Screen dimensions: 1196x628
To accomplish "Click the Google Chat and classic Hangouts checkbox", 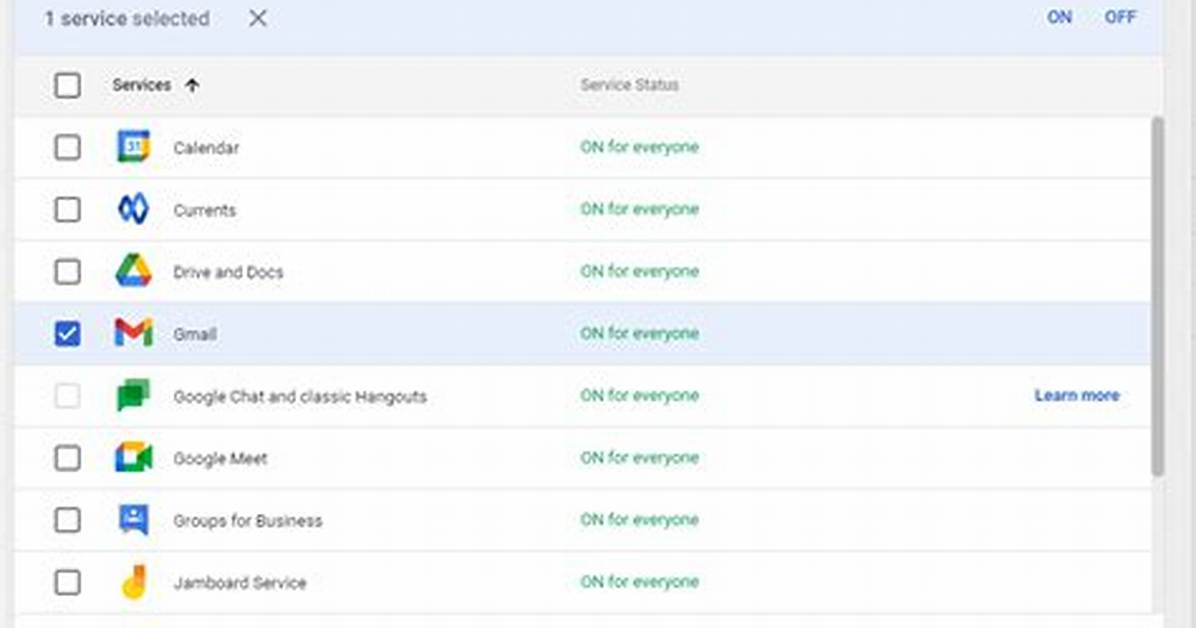I will [x=67, y=395].
